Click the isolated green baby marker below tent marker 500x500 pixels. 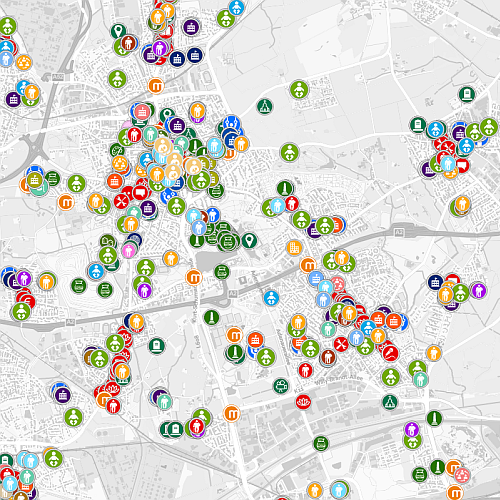(x=290, y=152)
